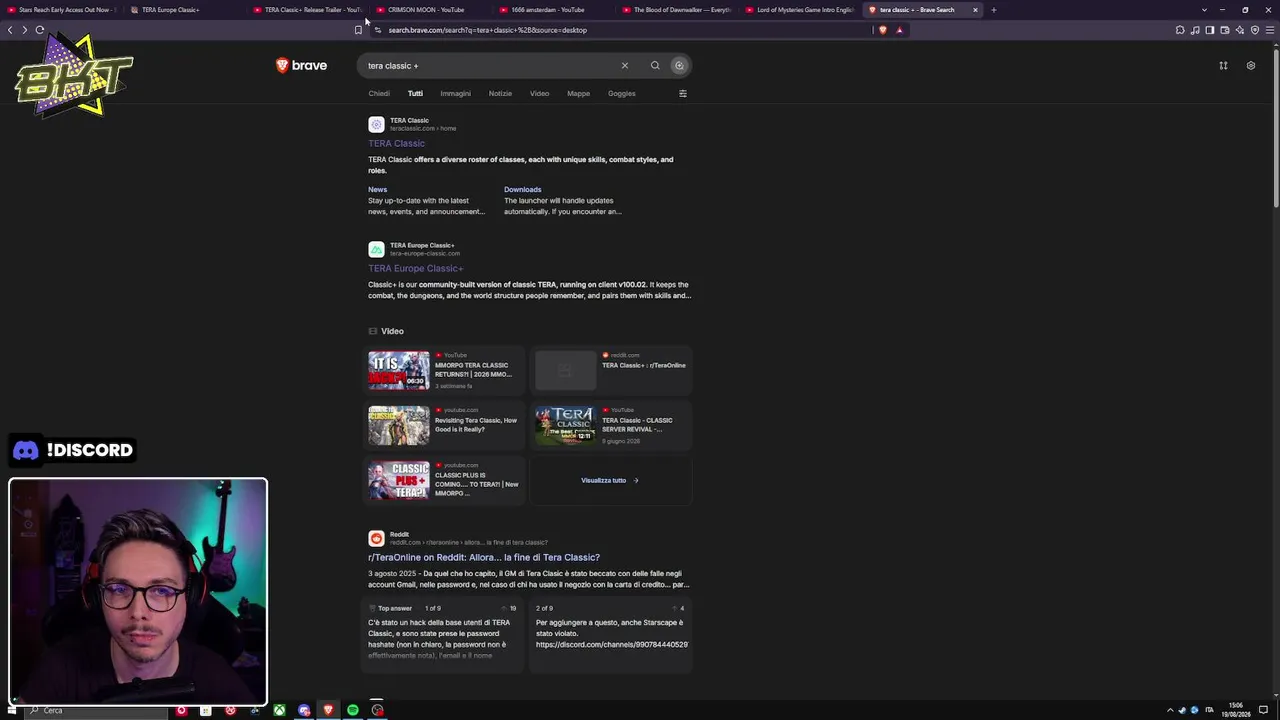Click the Reddit favicon of the r/TeraOnline result
Screen dimensions: 1280x720
(376, 539)
